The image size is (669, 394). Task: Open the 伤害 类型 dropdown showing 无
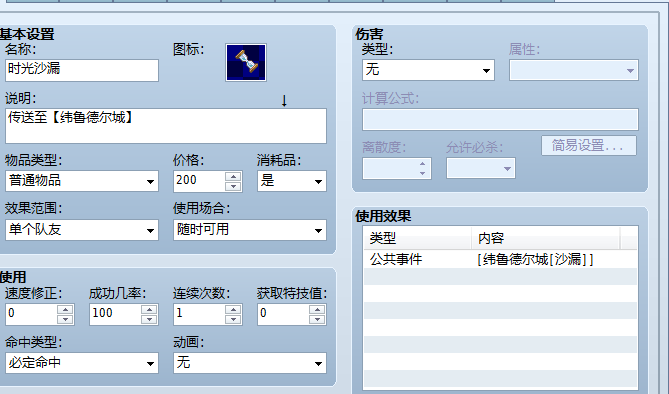click(x=428, y=70)
